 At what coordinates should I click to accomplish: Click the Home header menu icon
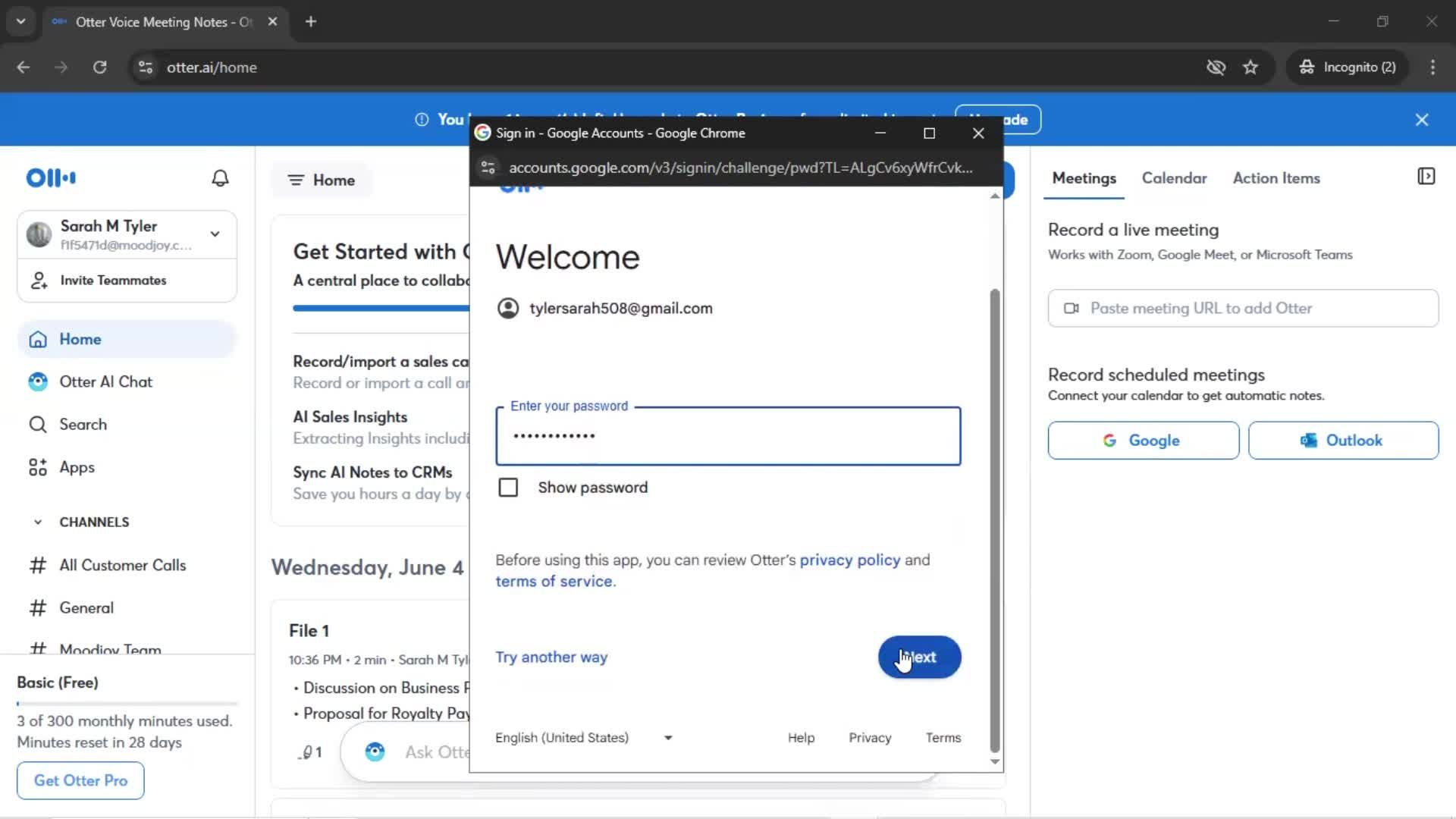pos(296,180)
